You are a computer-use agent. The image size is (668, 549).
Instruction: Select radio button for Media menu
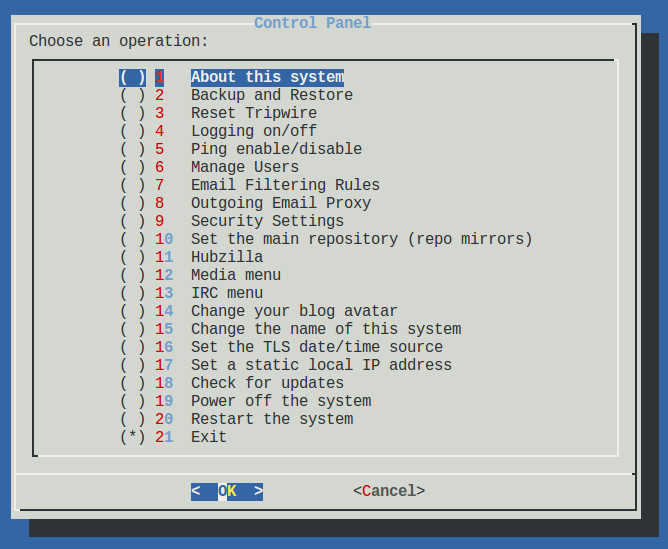tap(132, 275)
